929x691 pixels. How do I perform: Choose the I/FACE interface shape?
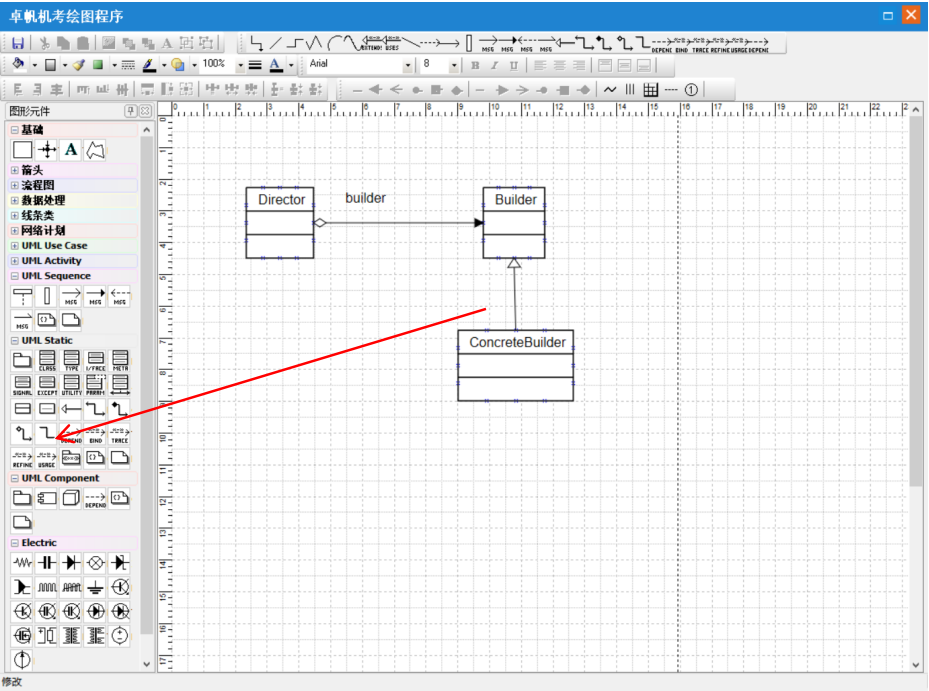(95, 360)
